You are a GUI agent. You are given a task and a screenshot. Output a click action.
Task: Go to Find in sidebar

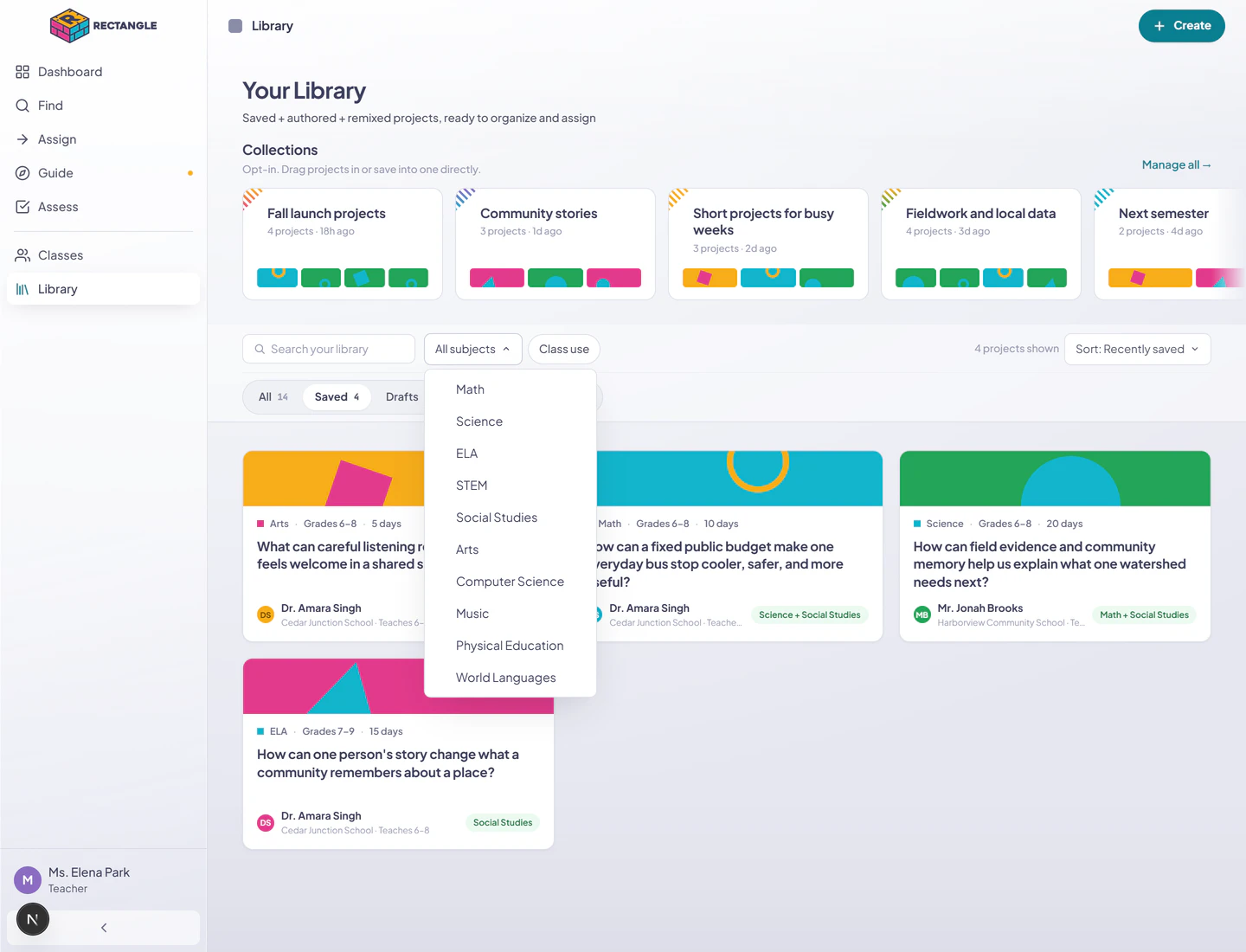(x=103, y=106)
